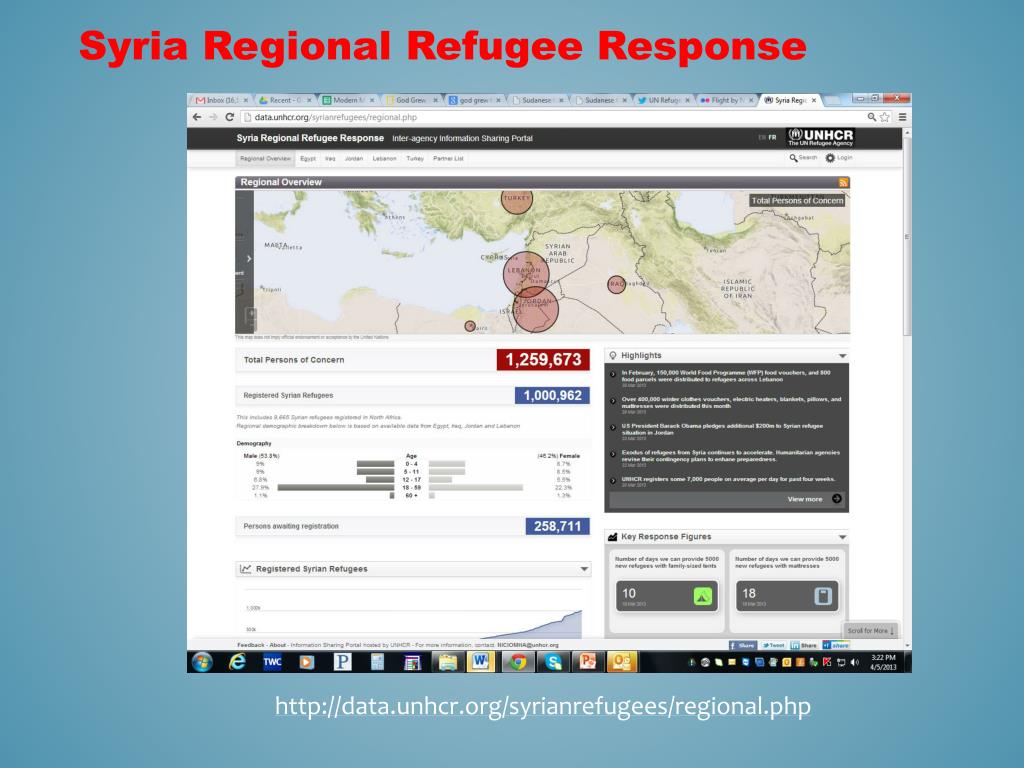Open the World Food Programme vouchers highlight
1024x768 pixels.
coord(726,376)
